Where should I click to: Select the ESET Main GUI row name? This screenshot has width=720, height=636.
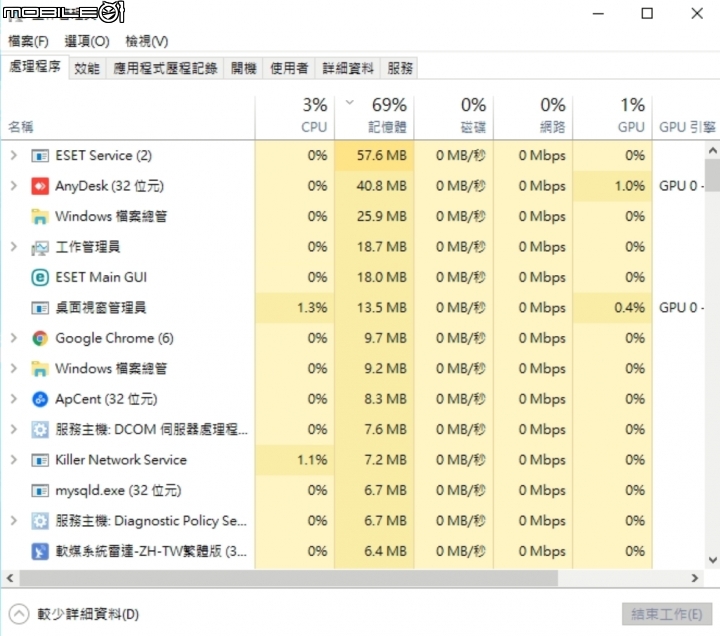pyautogui.click(x=101, y=277)
